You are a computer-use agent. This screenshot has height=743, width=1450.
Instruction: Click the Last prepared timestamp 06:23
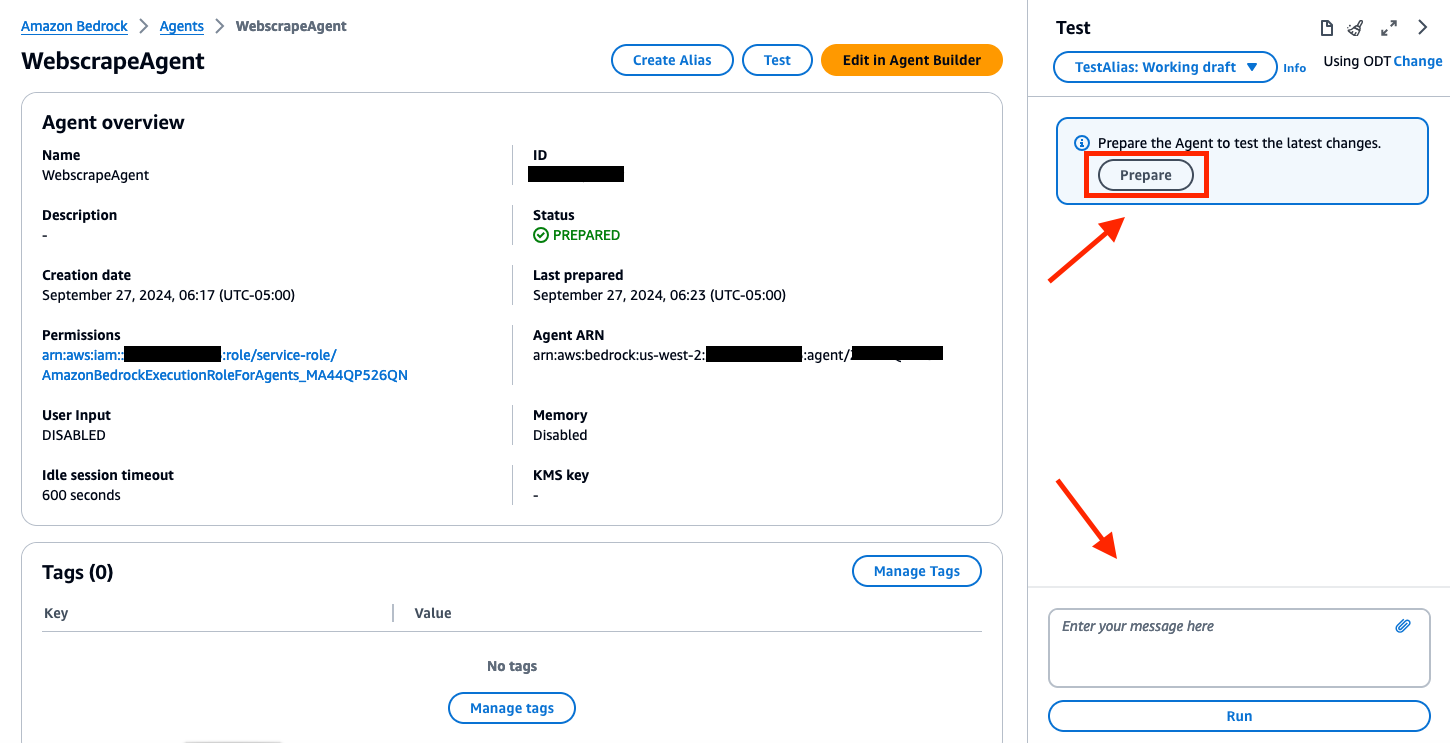click(659, 295)
